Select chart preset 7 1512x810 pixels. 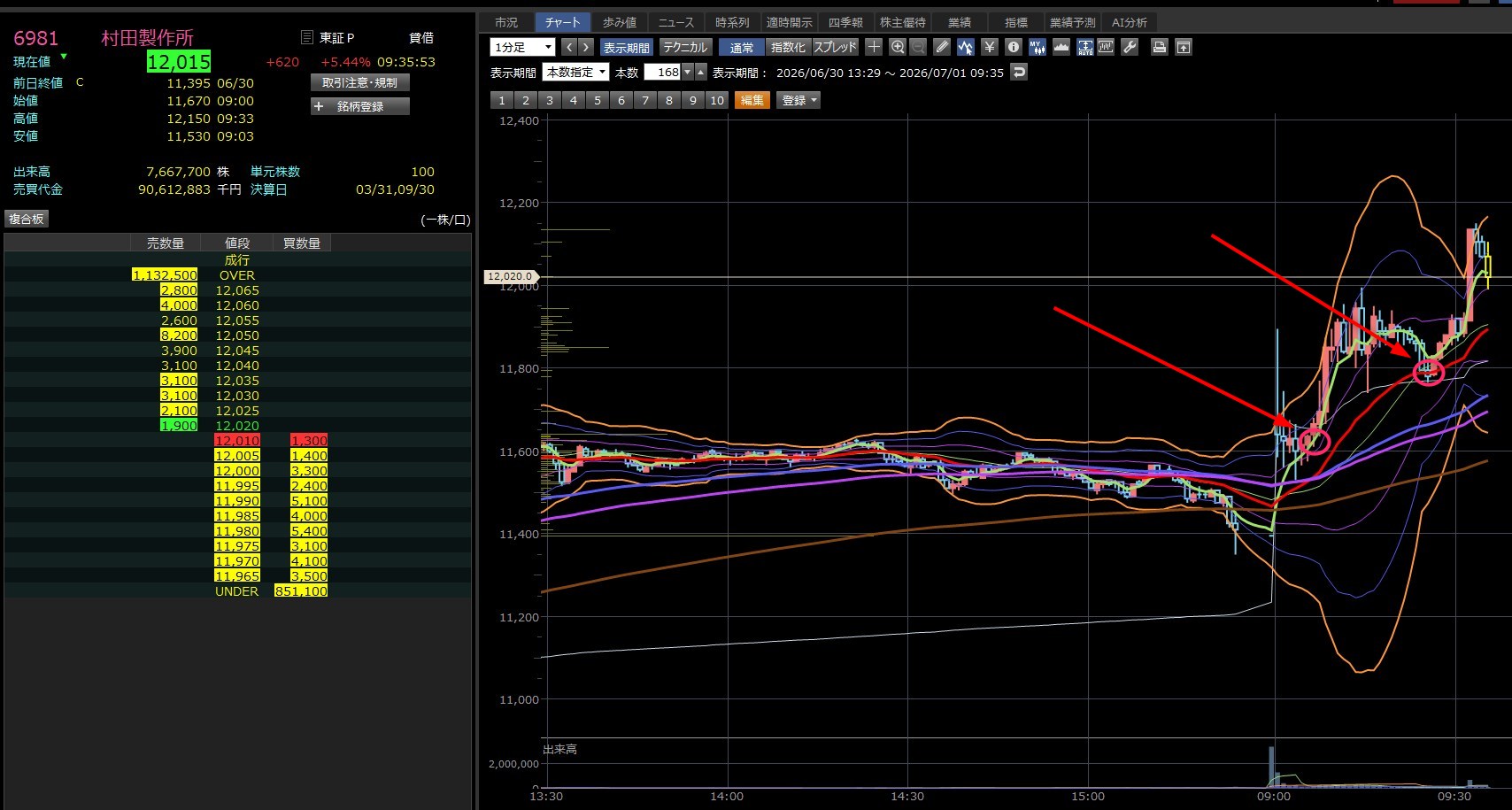[x=645, y=100]
